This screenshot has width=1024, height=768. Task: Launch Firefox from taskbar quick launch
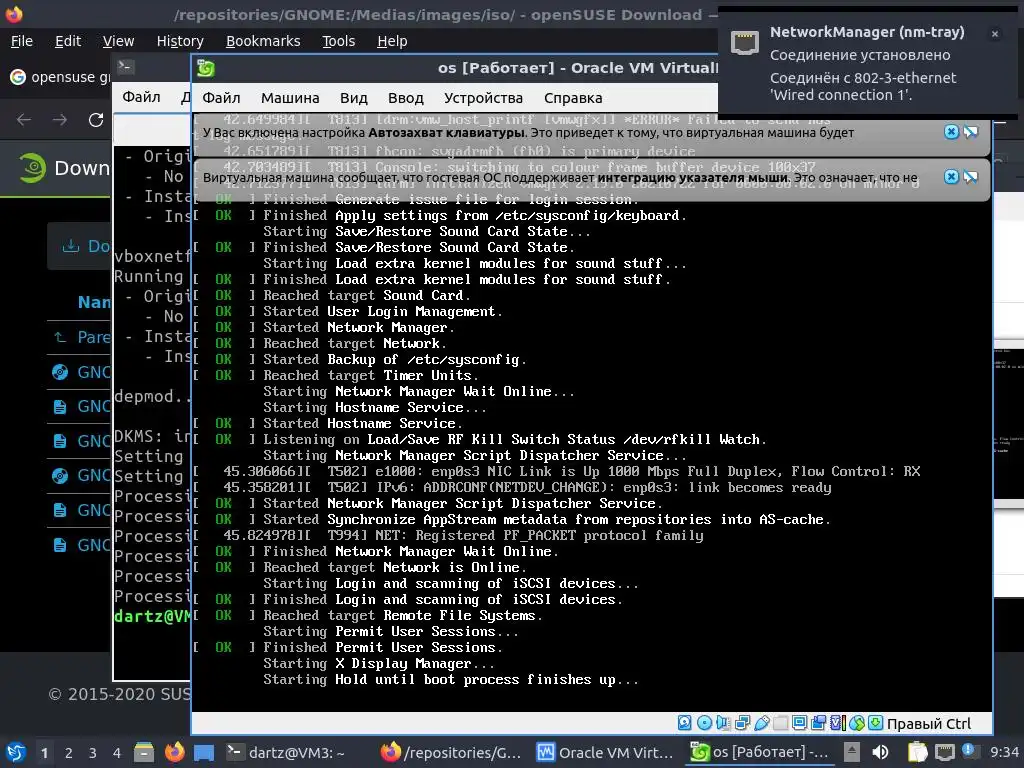point(174,752)
